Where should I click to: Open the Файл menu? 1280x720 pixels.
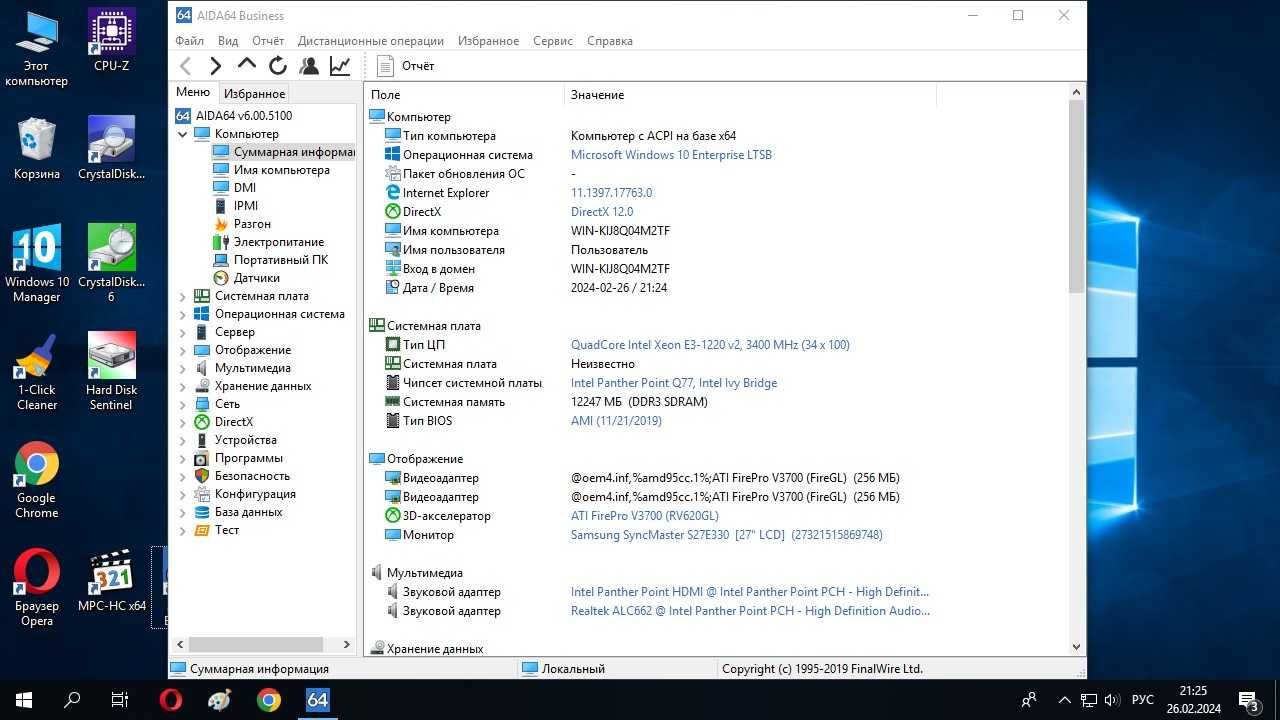pyautogui.click(x=189, y=41)
